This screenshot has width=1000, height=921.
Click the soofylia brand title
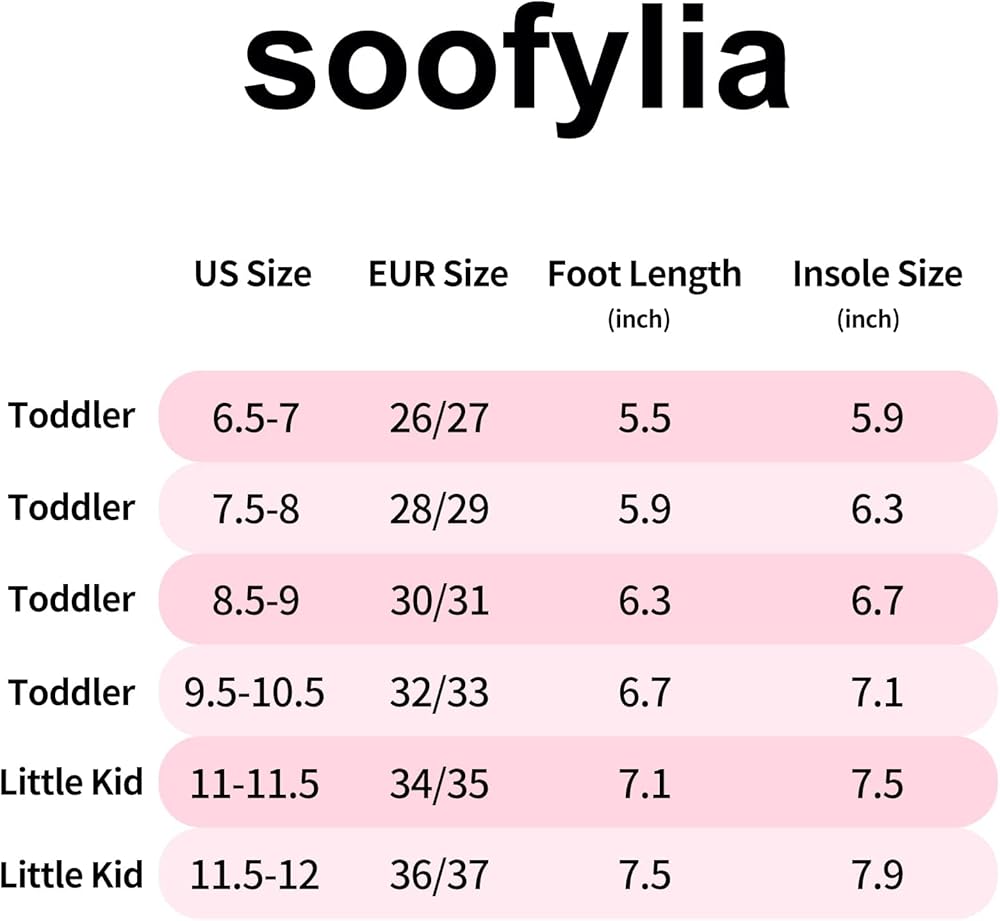pyautogui.click(x=516, y=70)
